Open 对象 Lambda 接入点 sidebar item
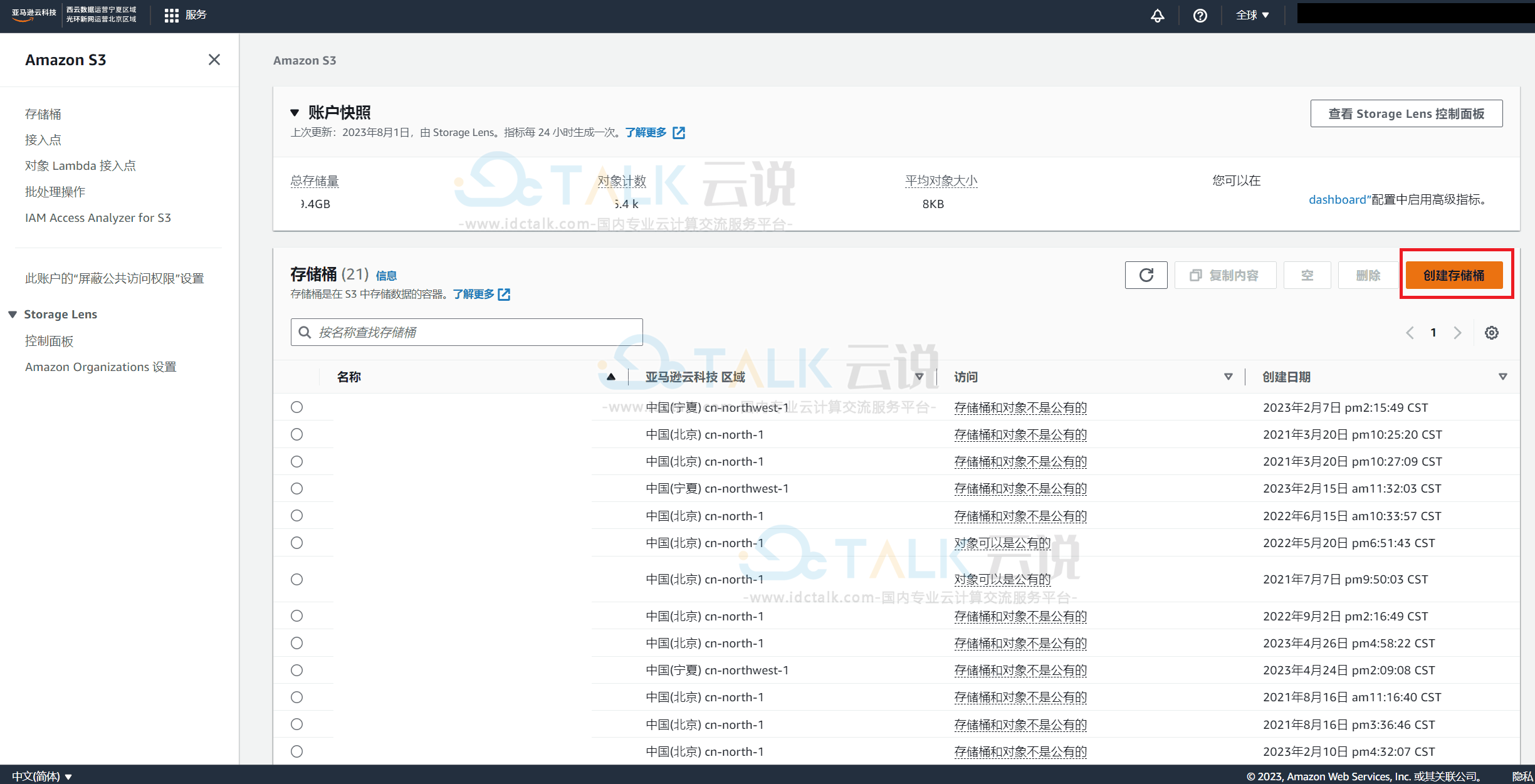Image resolution: width=1535 pixels, height=784 pixels. pyautogui.click(x=80, y=165)
